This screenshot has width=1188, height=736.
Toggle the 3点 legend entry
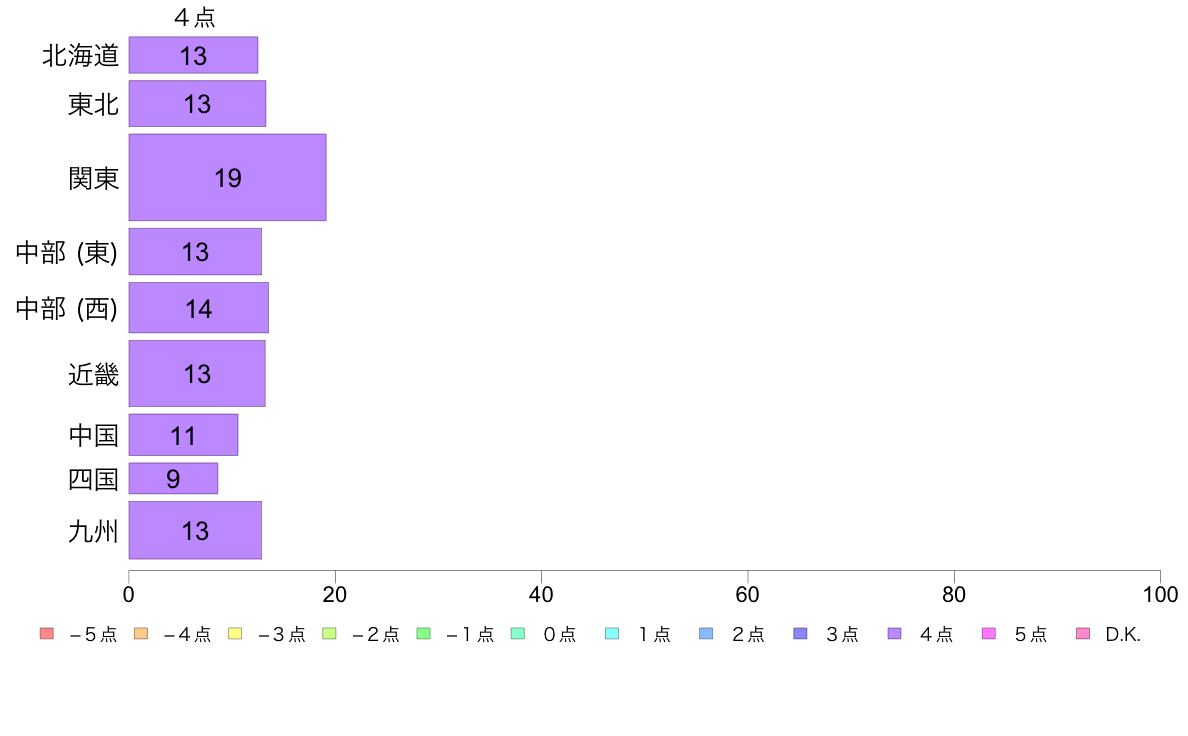(x=826, y=634)
